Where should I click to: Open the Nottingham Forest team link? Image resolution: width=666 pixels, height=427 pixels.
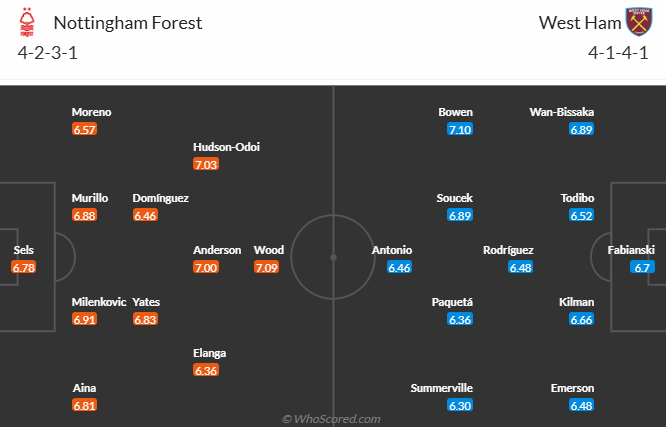click(x=127, y=22)
